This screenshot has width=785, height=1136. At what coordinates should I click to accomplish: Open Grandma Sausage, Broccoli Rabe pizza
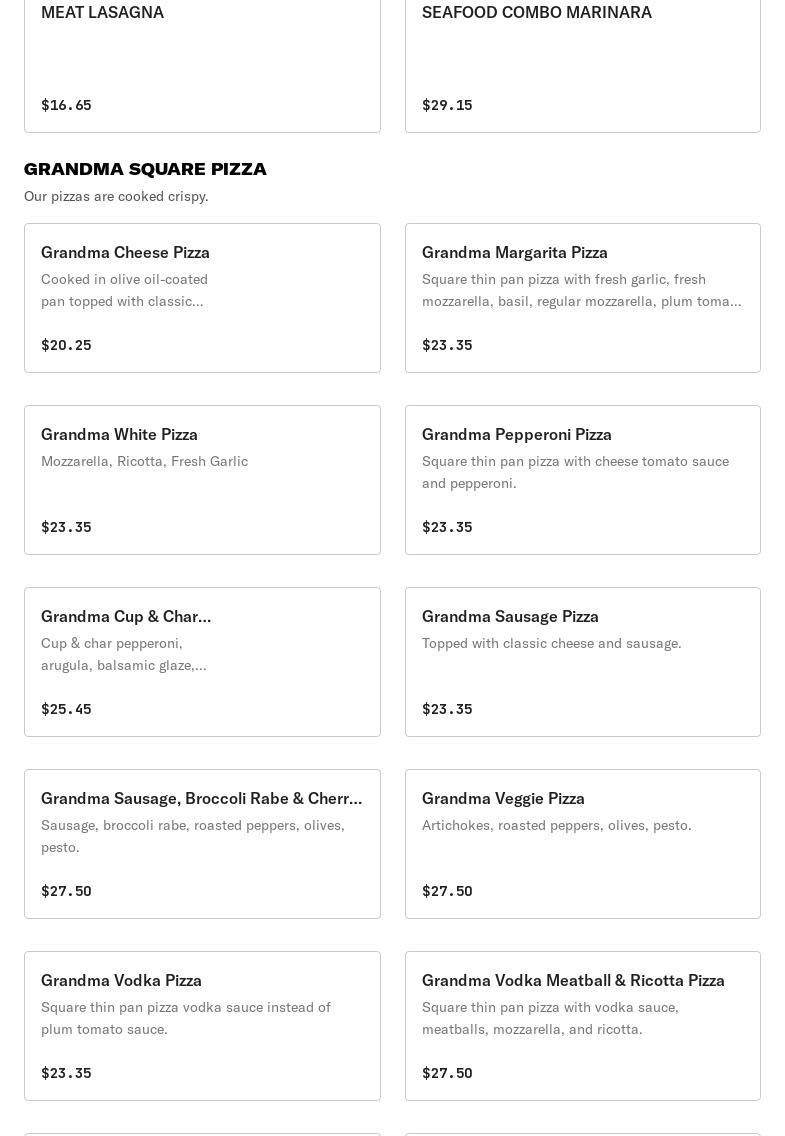[202, 844]
